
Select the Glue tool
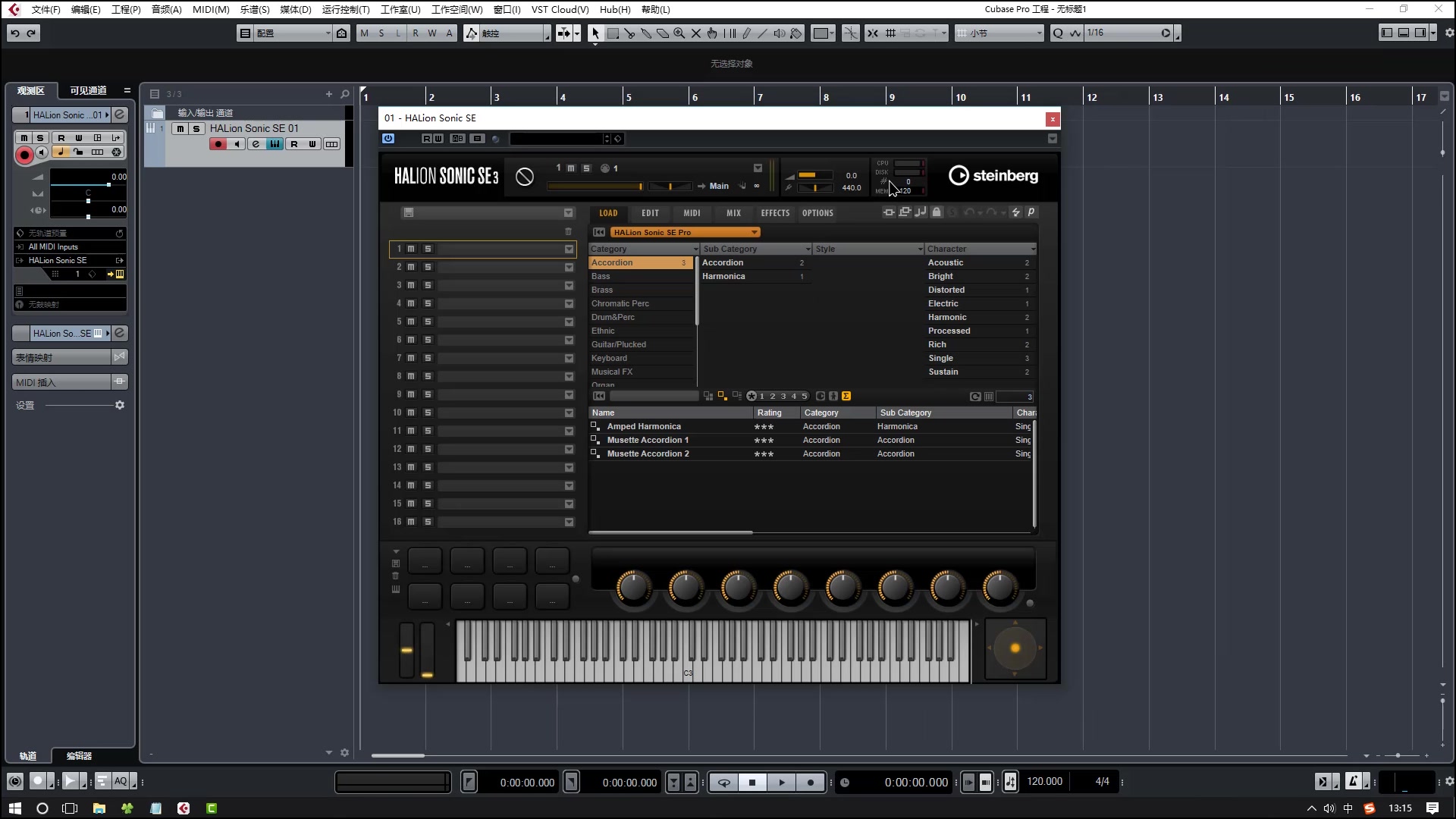(646, 33)
